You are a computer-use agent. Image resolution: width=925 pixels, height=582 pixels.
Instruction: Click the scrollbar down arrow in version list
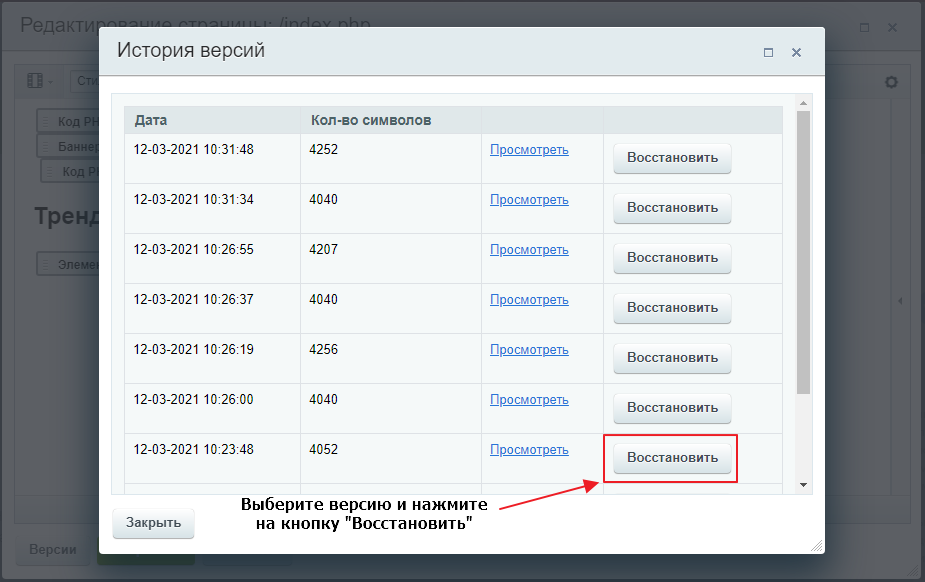click(803, 485)
